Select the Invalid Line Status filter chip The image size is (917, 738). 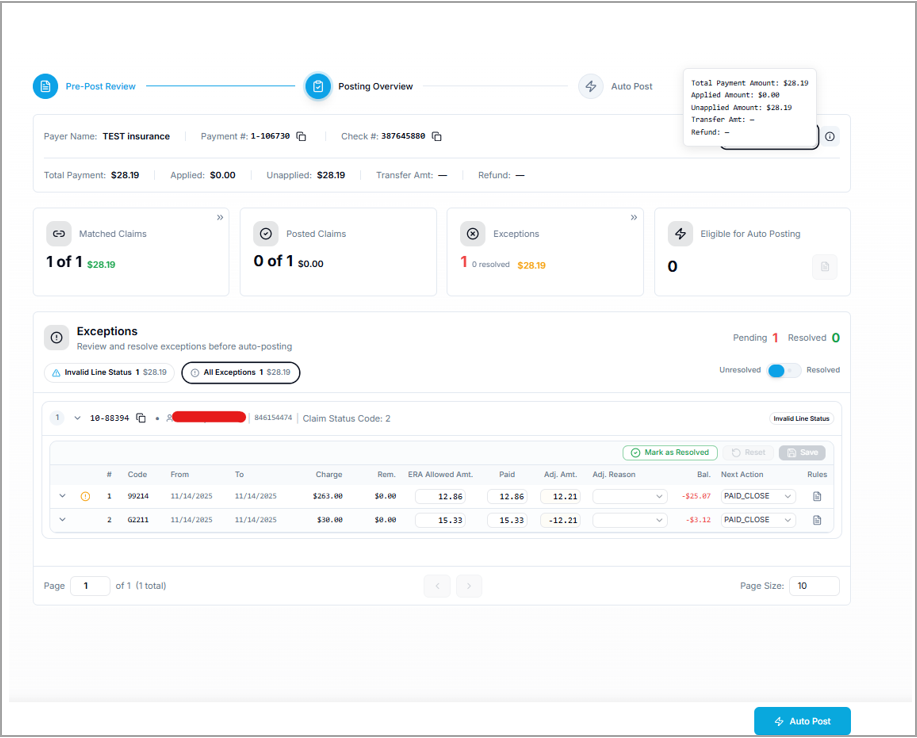(109, 372)
